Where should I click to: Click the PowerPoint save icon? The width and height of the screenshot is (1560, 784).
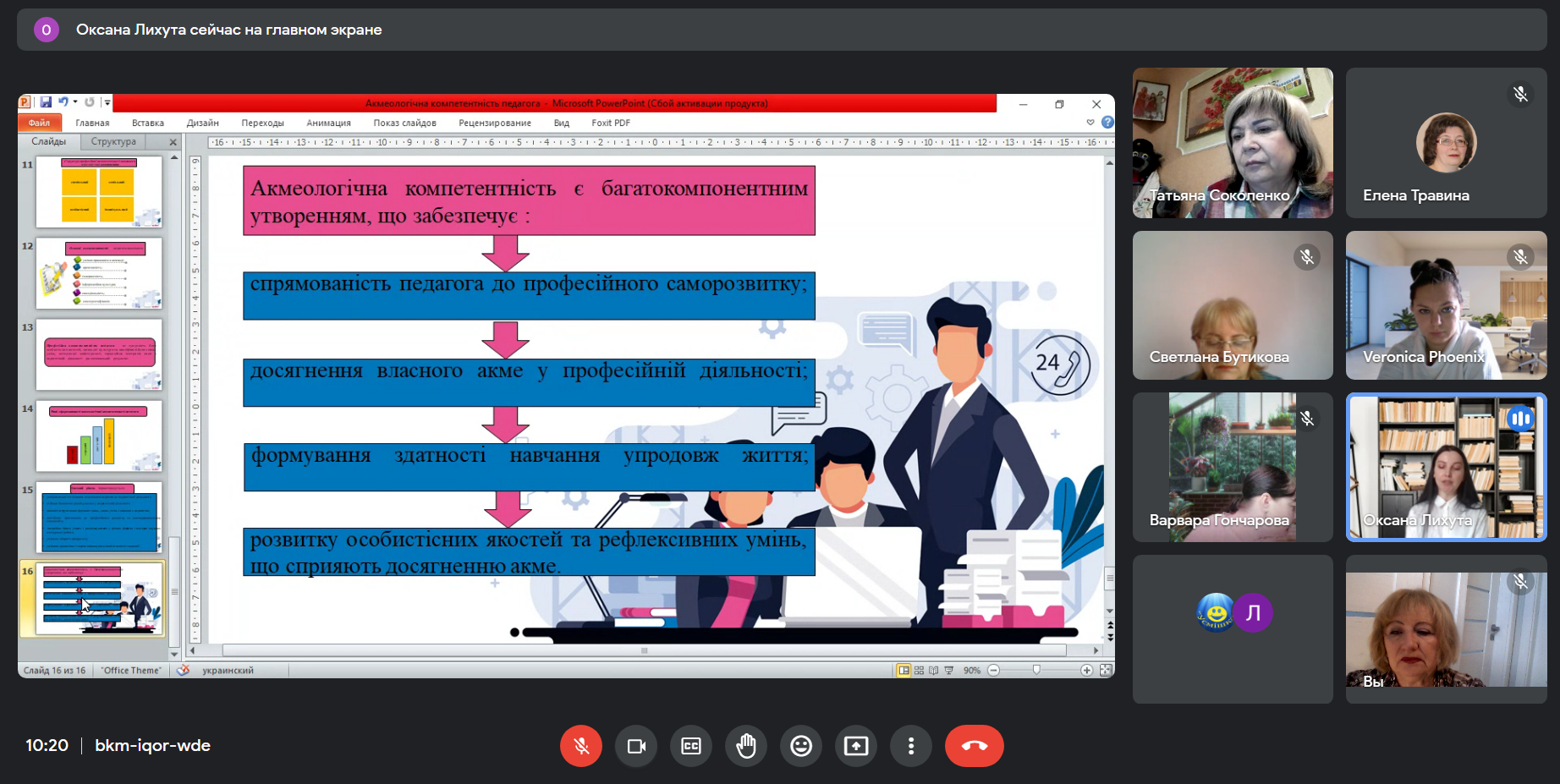pyautogui.click(x=46, y=102)
